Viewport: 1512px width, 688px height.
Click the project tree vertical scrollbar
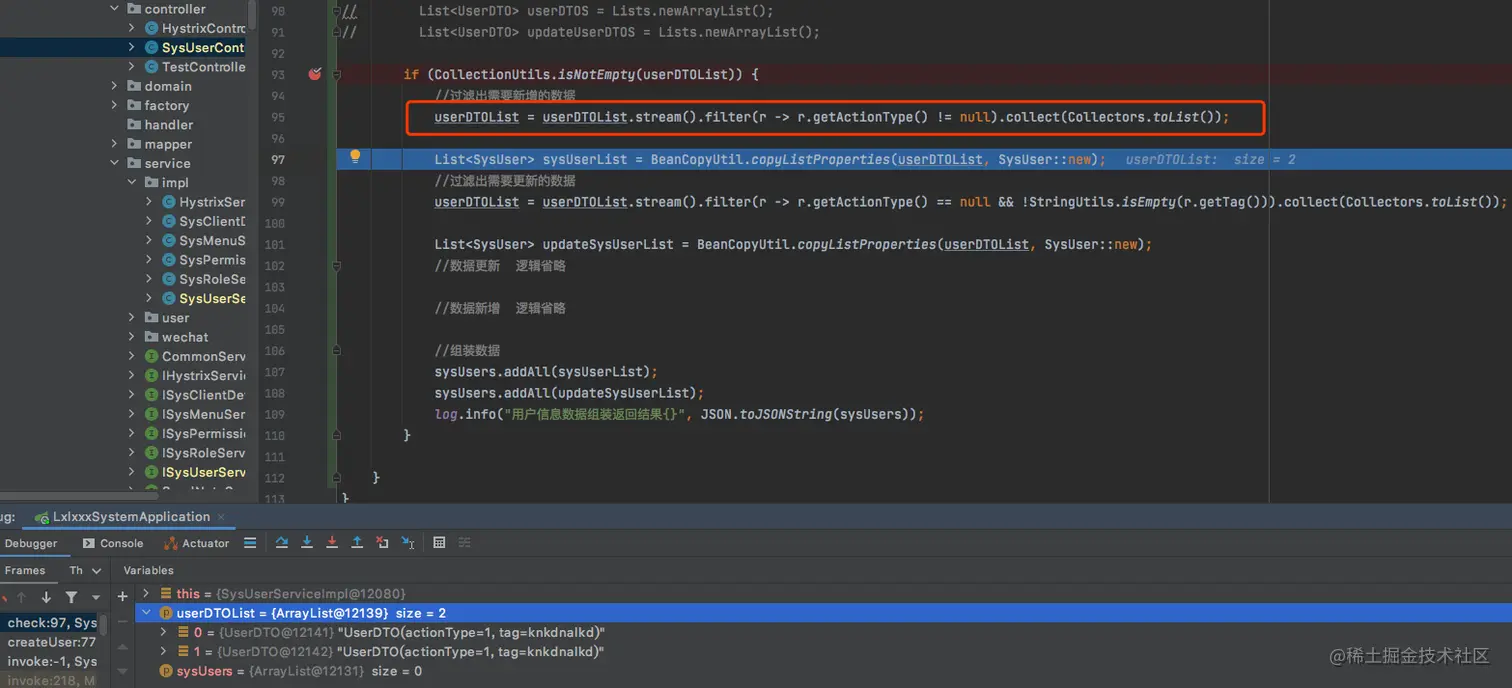click(252, 15)
